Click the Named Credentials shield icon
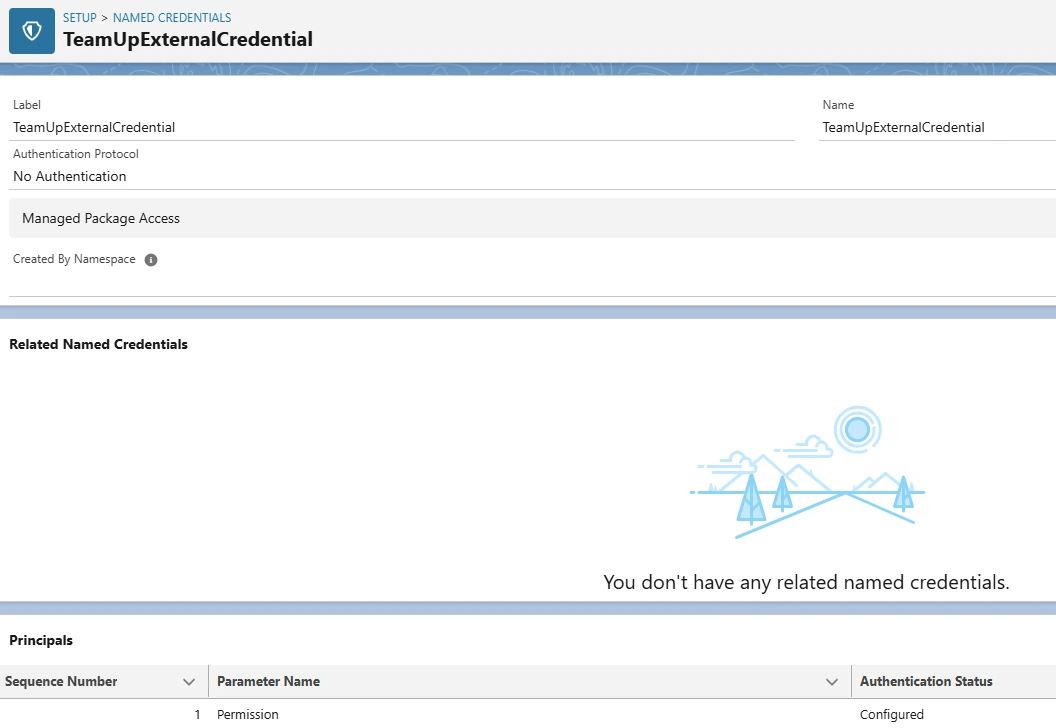1056x728 pixels. (32, 31)
